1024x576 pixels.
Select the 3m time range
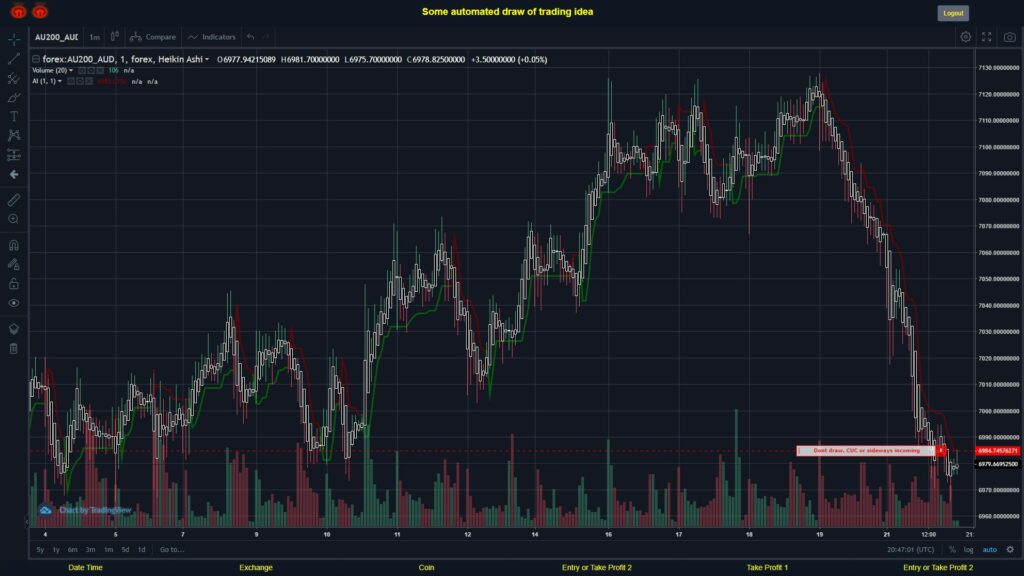(x=90, y=549)
